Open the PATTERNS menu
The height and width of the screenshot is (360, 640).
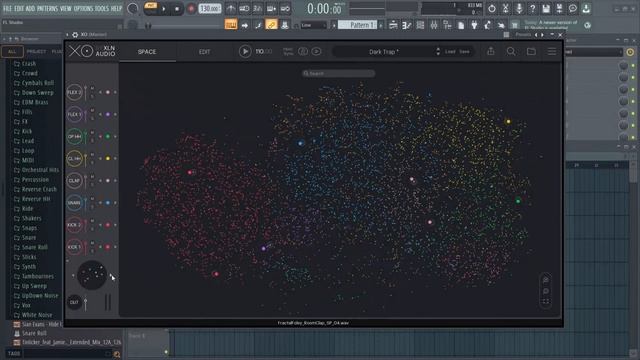coord(48,8)
